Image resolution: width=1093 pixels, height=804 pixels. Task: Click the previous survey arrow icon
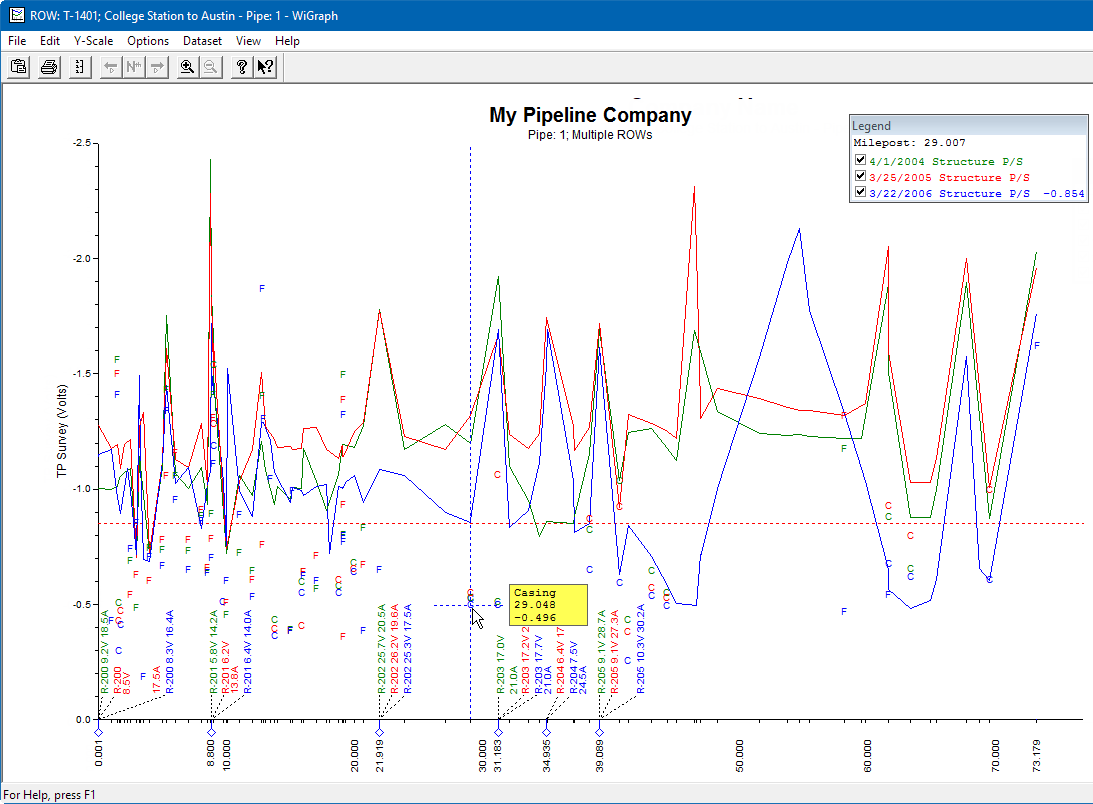click(110, 66)
